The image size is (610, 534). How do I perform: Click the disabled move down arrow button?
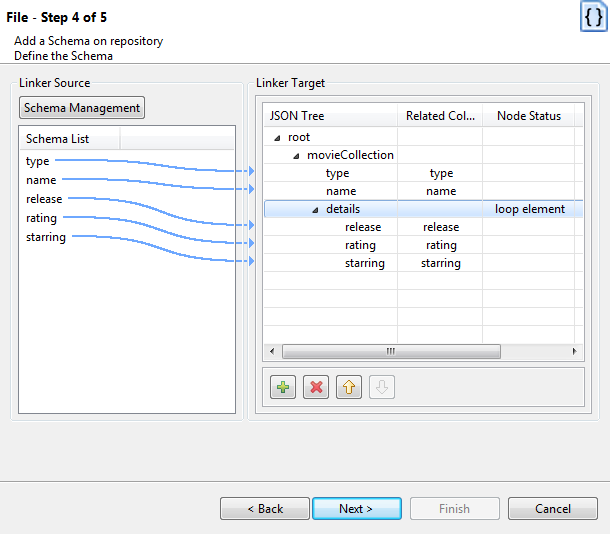[x=382, y=387]
